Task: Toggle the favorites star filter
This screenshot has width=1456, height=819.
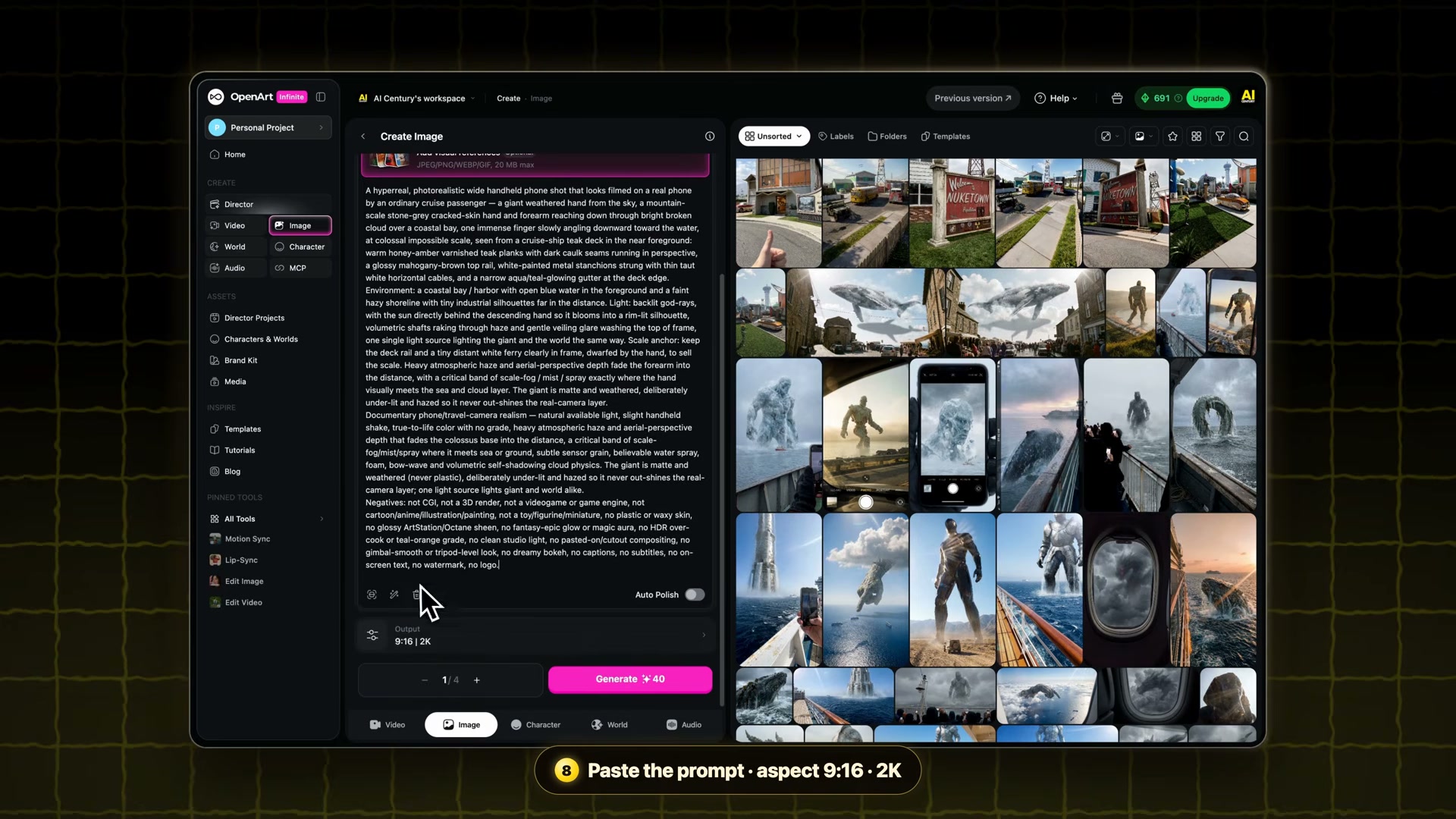Action: point(1173,136)
